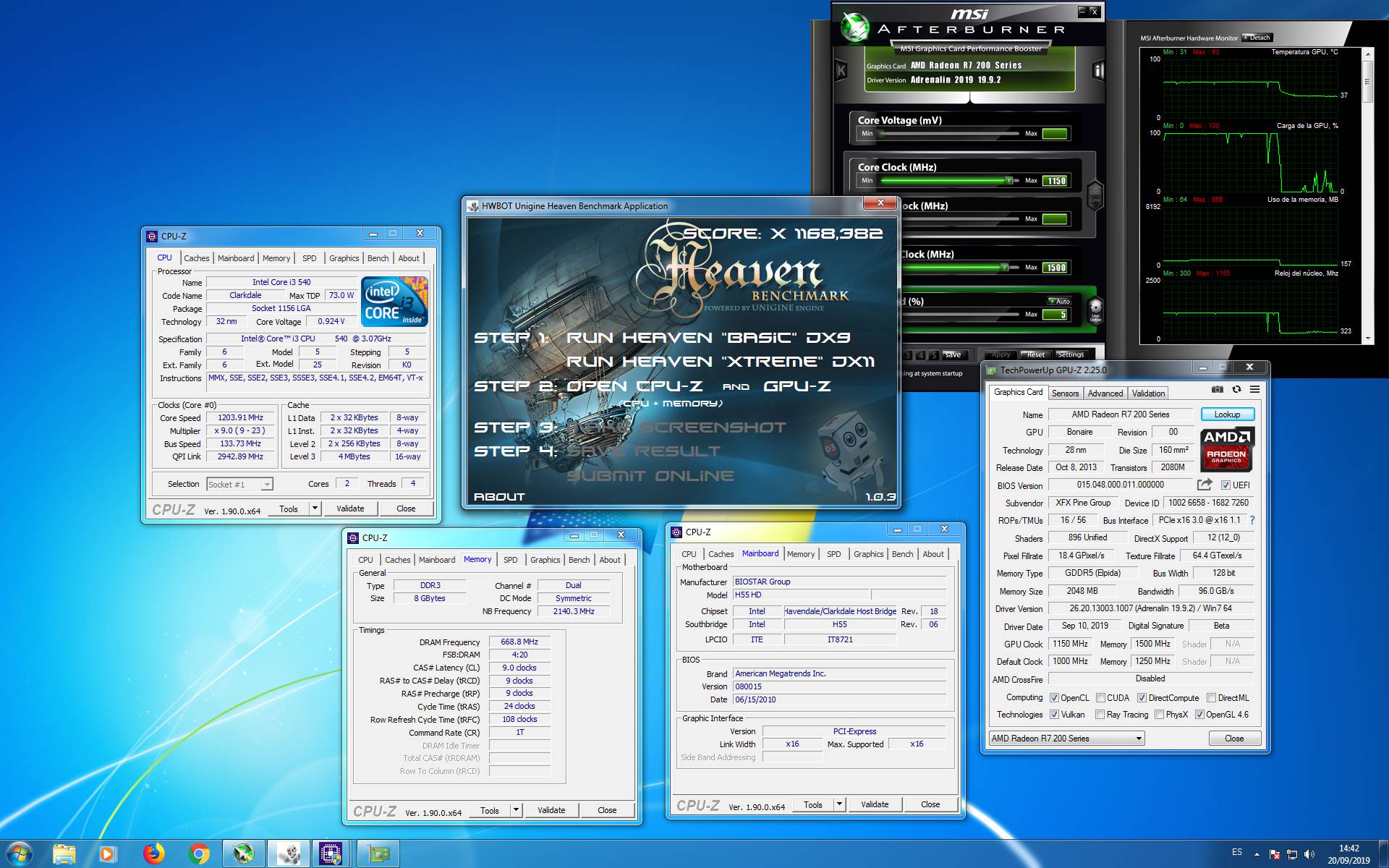Toggle the OpenGL 4.6 checkbox
The height and width of the screenshot is (868, 1389).
point(1199,715)
